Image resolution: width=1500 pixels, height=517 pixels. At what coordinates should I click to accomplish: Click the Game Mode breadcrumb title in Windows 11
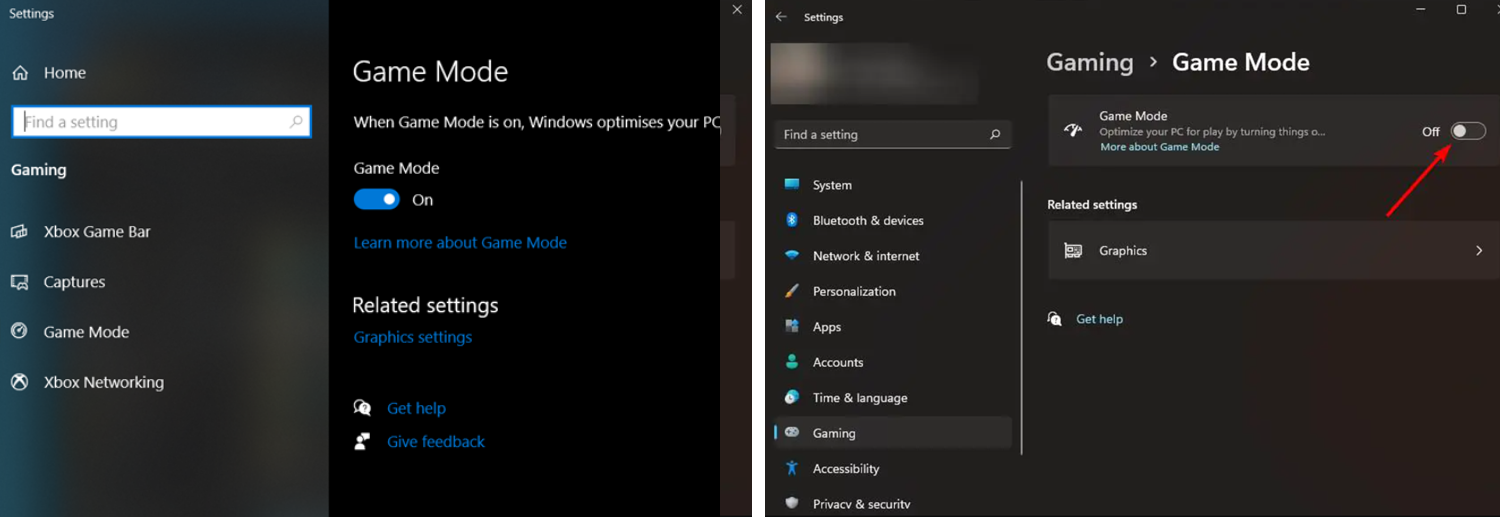click(x=1241, y=62)
